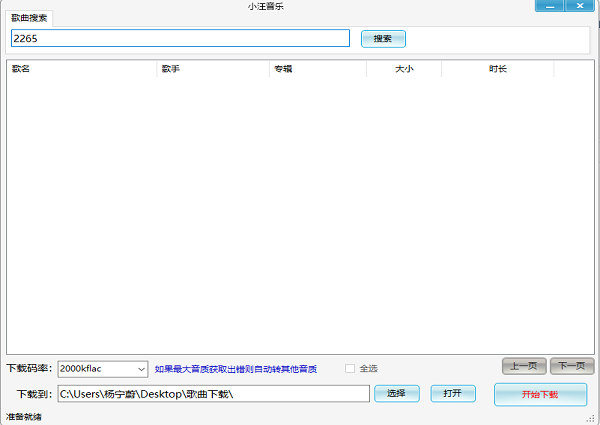
Task: Open download folder with 打开 button
Action: click(x=452, y=393)
